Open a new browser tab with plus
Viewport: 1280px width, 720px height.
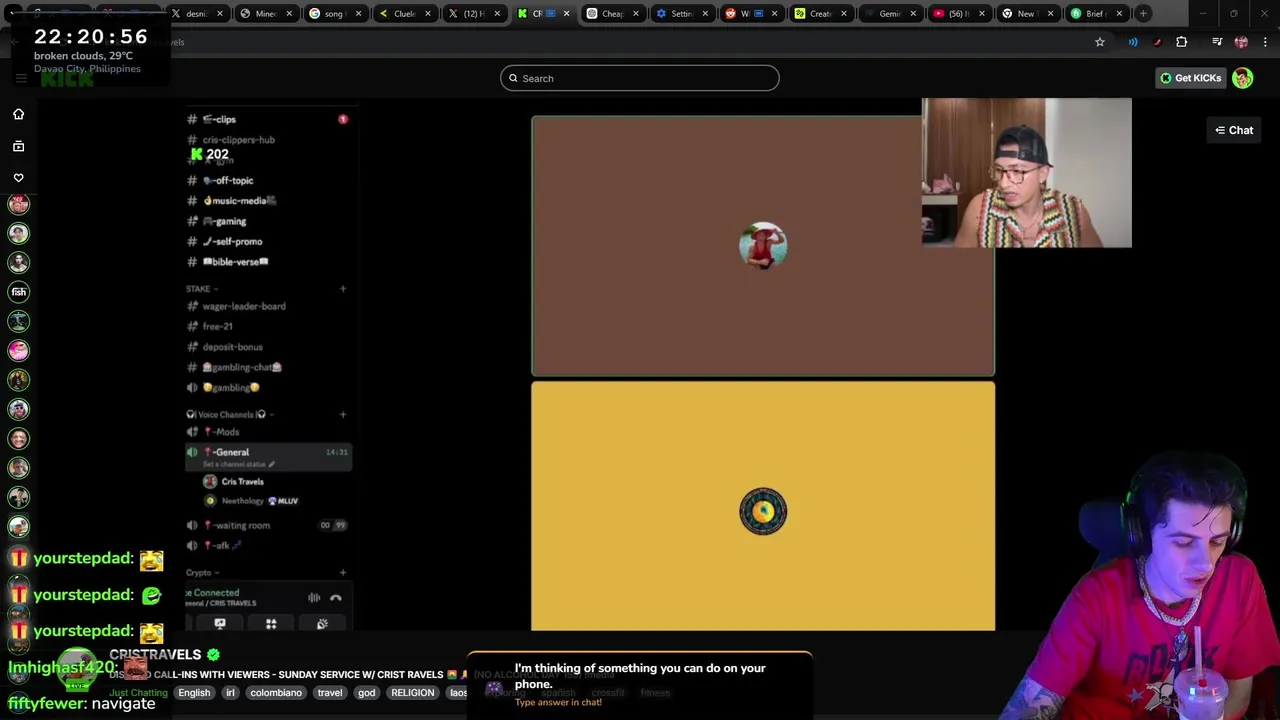pyautogui.click(x=1143, y=13)
